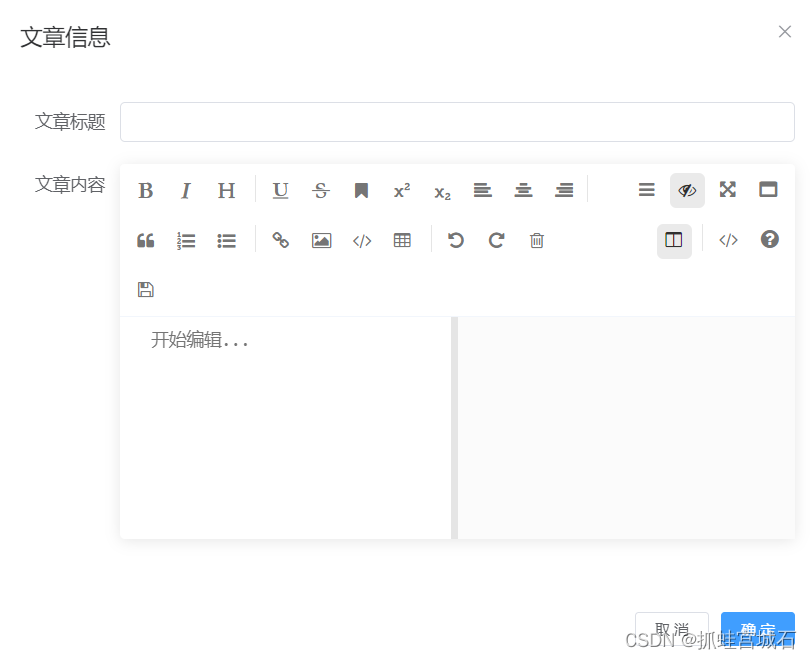The height and width of the screenshot is (659, 812).
Task: Insert a heading
Action: [225, 190]
